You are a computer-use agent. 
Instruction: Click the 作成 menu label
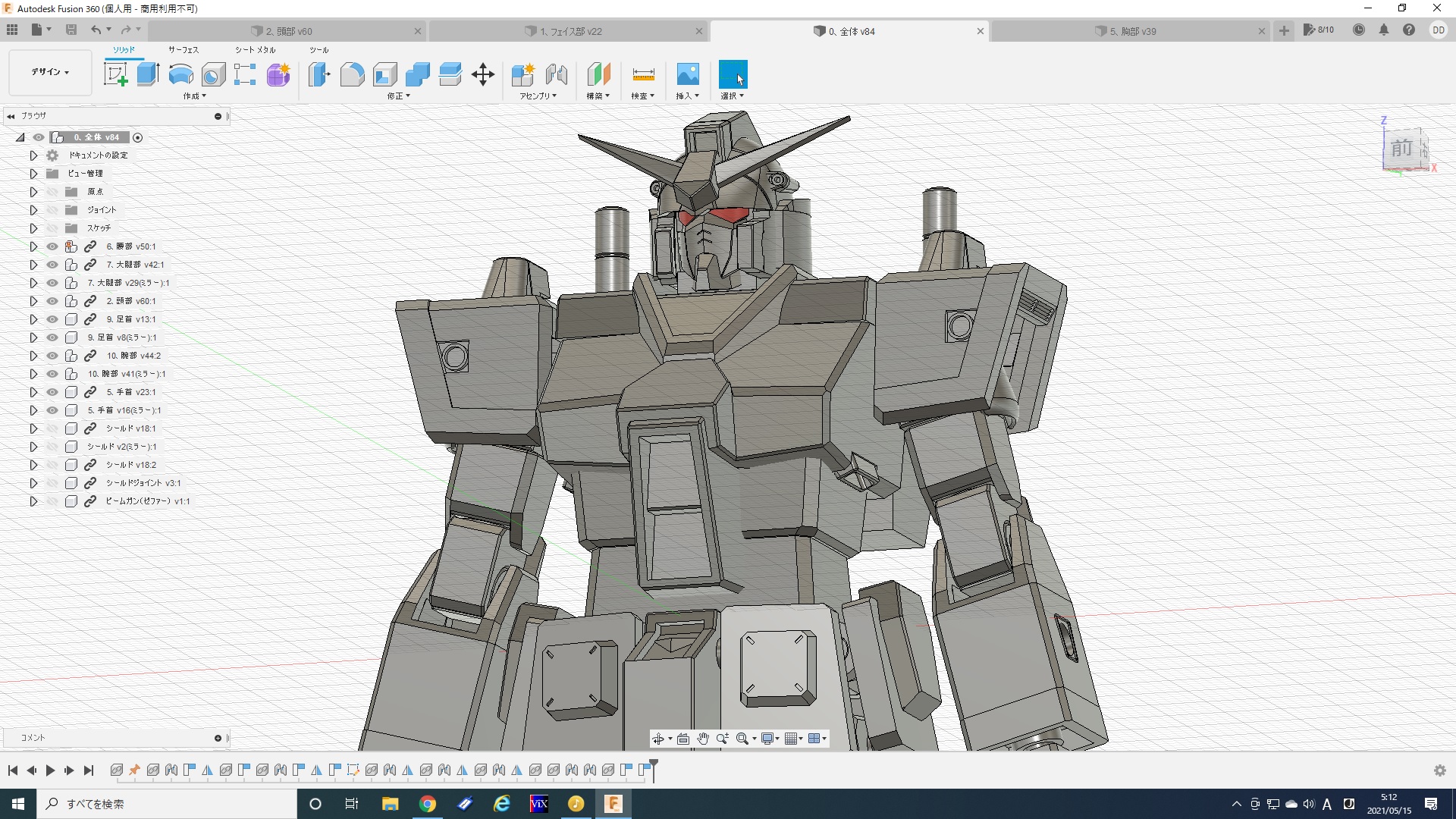tap(194, 96)
